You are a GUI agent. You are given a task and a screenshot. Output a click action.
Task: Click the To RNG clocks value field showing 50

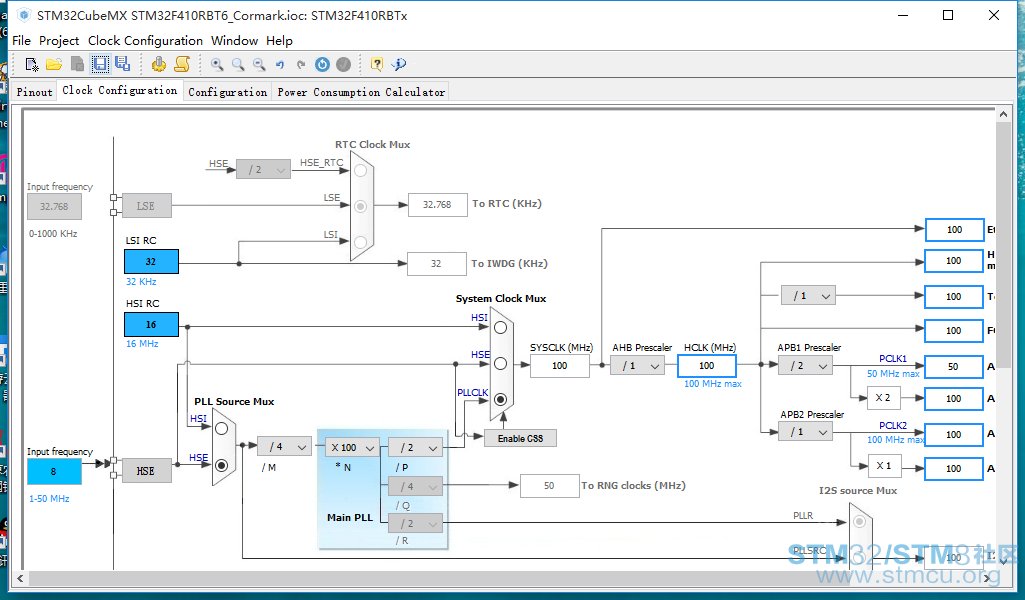pyautogui.click(x=549, y=486)
